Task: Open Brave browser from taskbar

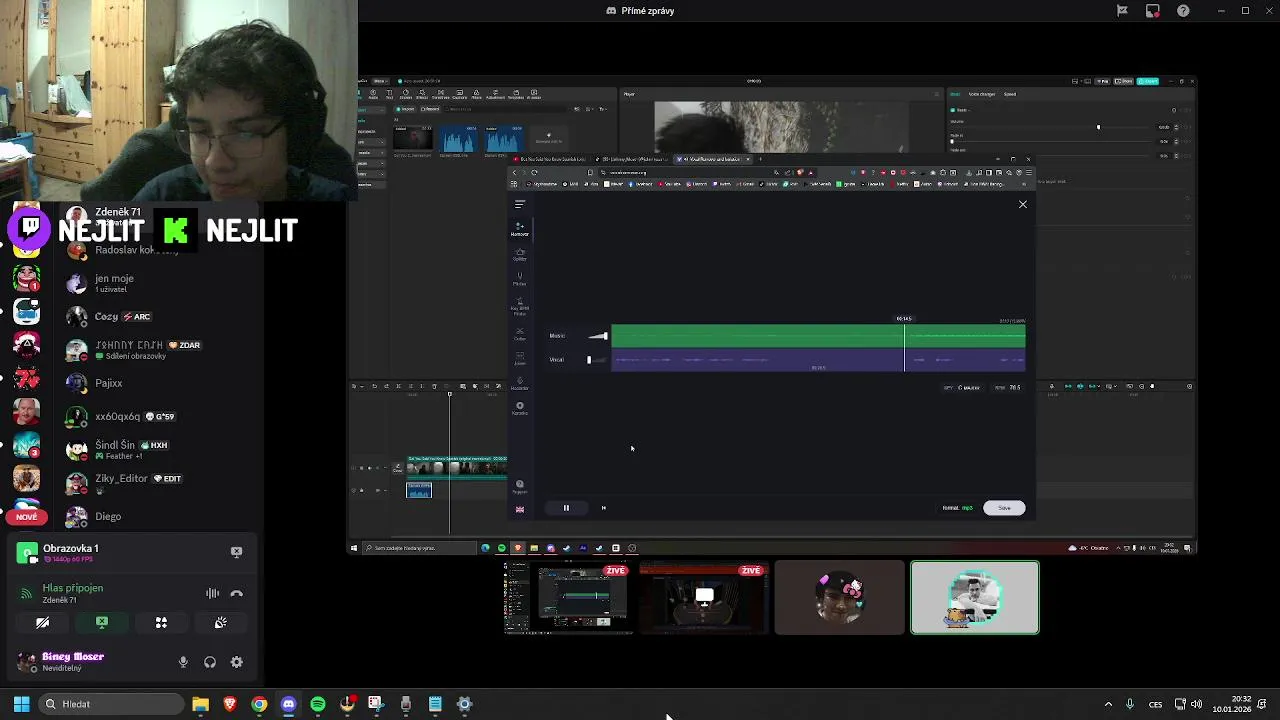Action: coord(230,704)
